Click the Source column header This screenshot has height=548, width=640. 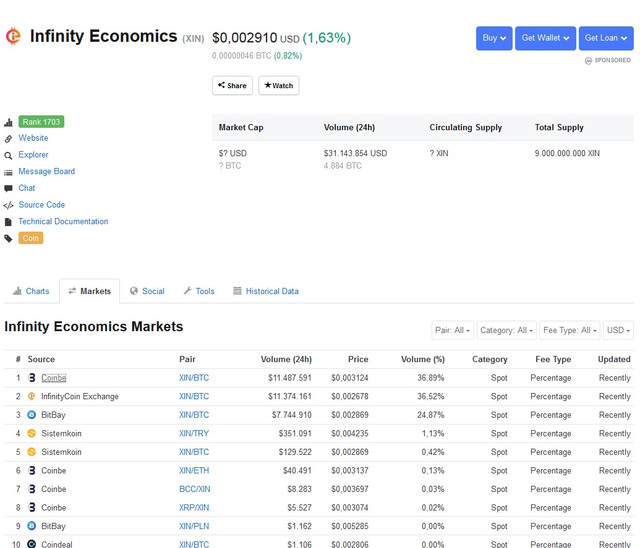tap(41, 359)
